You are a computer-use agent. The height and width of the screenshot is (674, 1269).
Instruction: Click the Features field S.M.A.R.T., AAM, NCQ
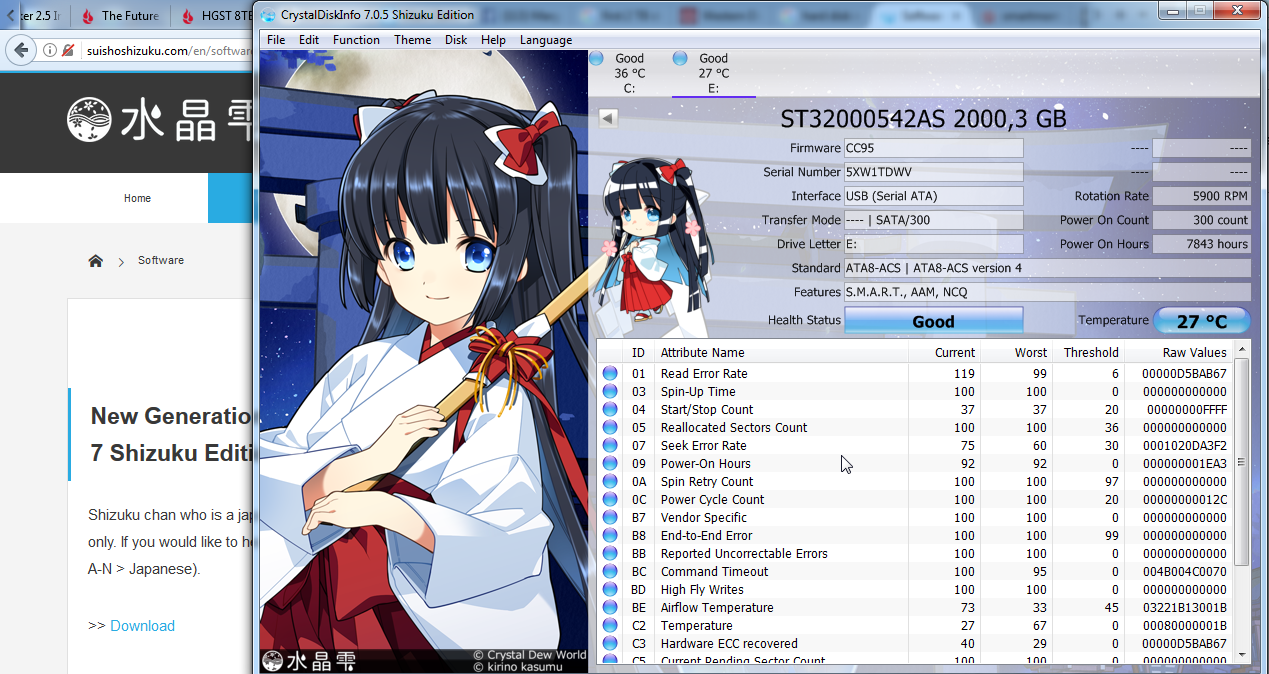point(1047,292)
